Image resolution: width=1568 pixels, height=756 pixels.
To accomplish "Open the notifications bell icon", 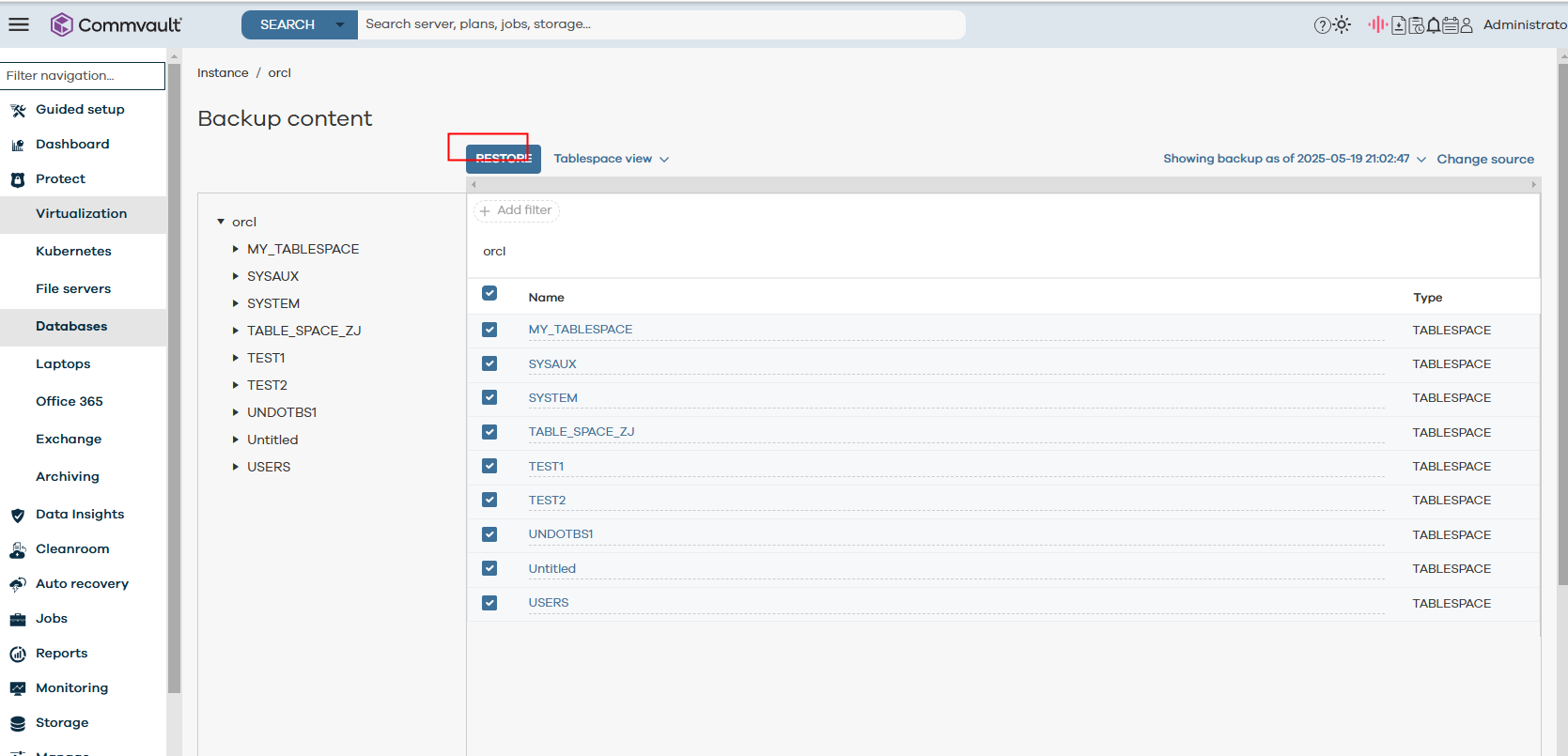I will 1434,25.
